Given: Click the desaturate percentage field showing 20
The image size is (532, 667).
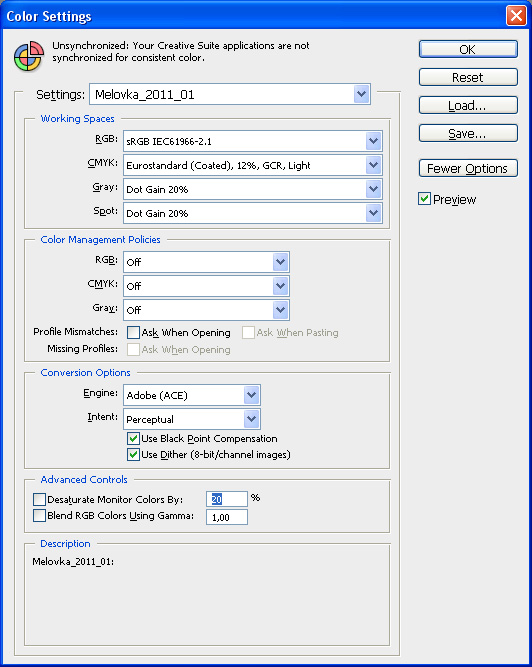Looking at the screenshot, I should tap(227, 499).
